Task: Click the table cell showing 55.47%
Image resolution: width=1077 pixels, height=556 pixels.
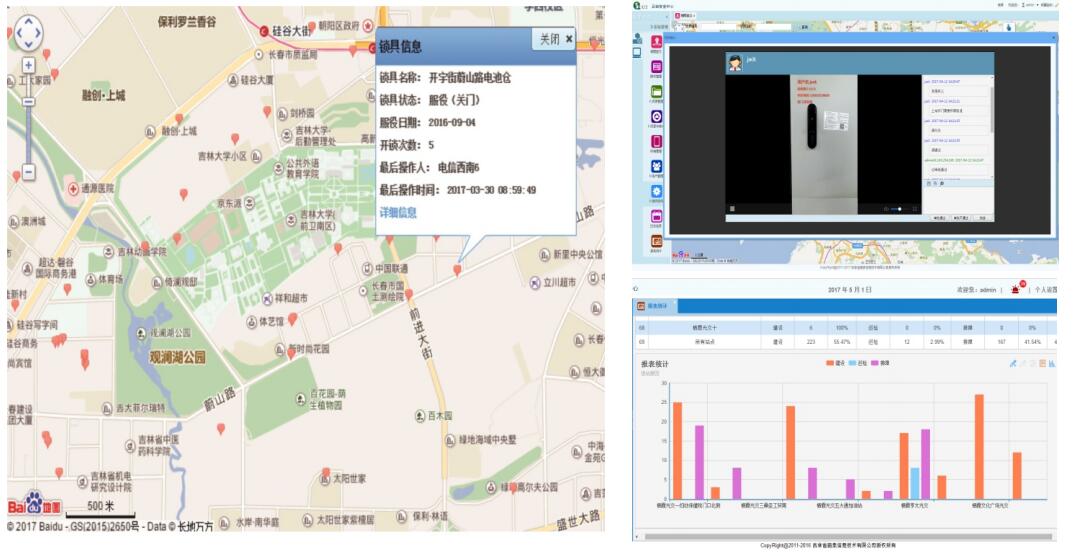Action: tap(841, 342)
